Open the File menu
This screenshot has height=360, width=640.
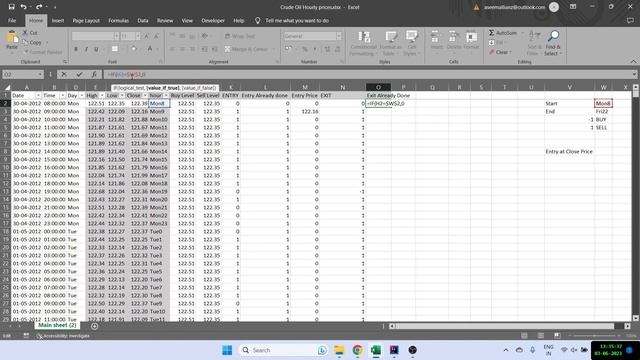coord(12,20)
